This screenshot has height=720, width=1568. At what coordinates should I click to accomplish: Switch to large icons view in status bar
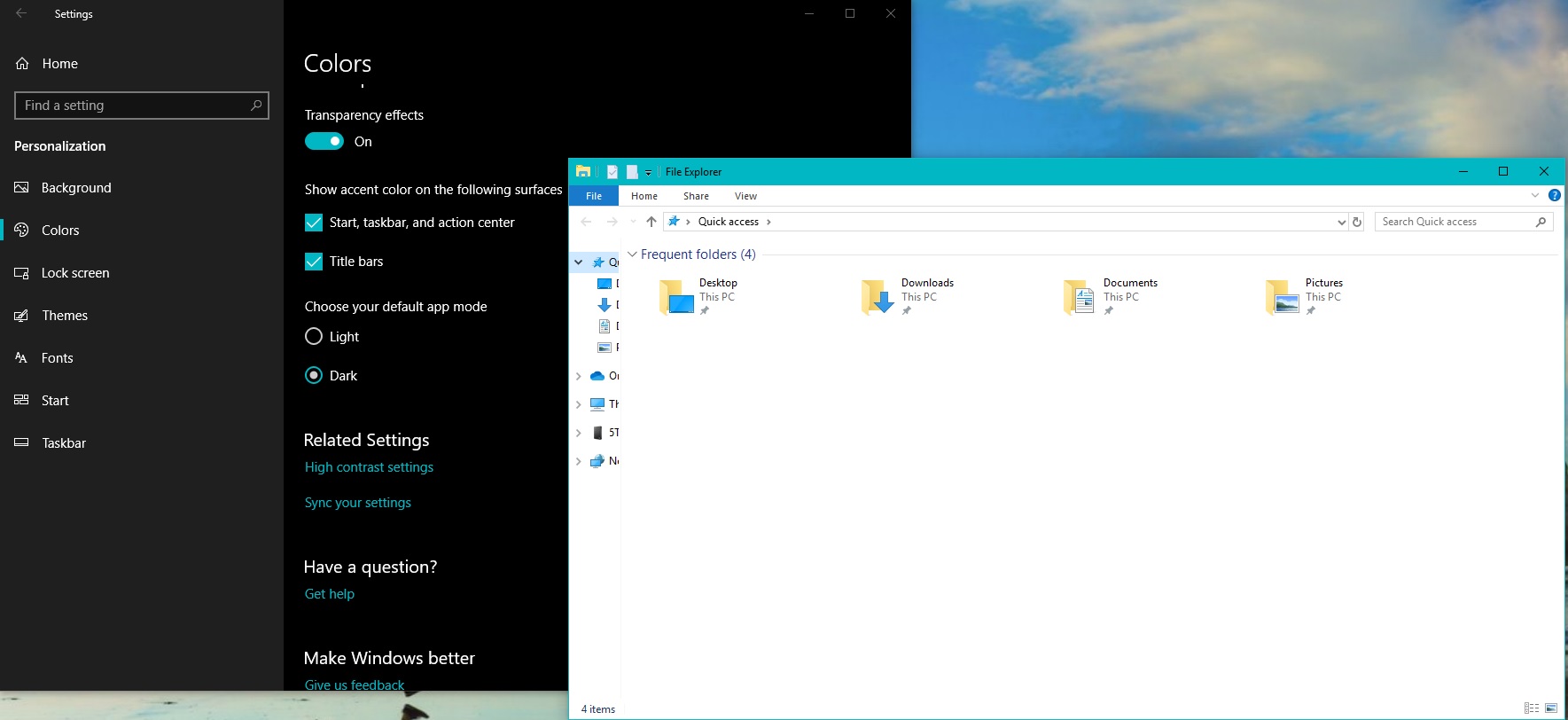[x=1551, y=708]
